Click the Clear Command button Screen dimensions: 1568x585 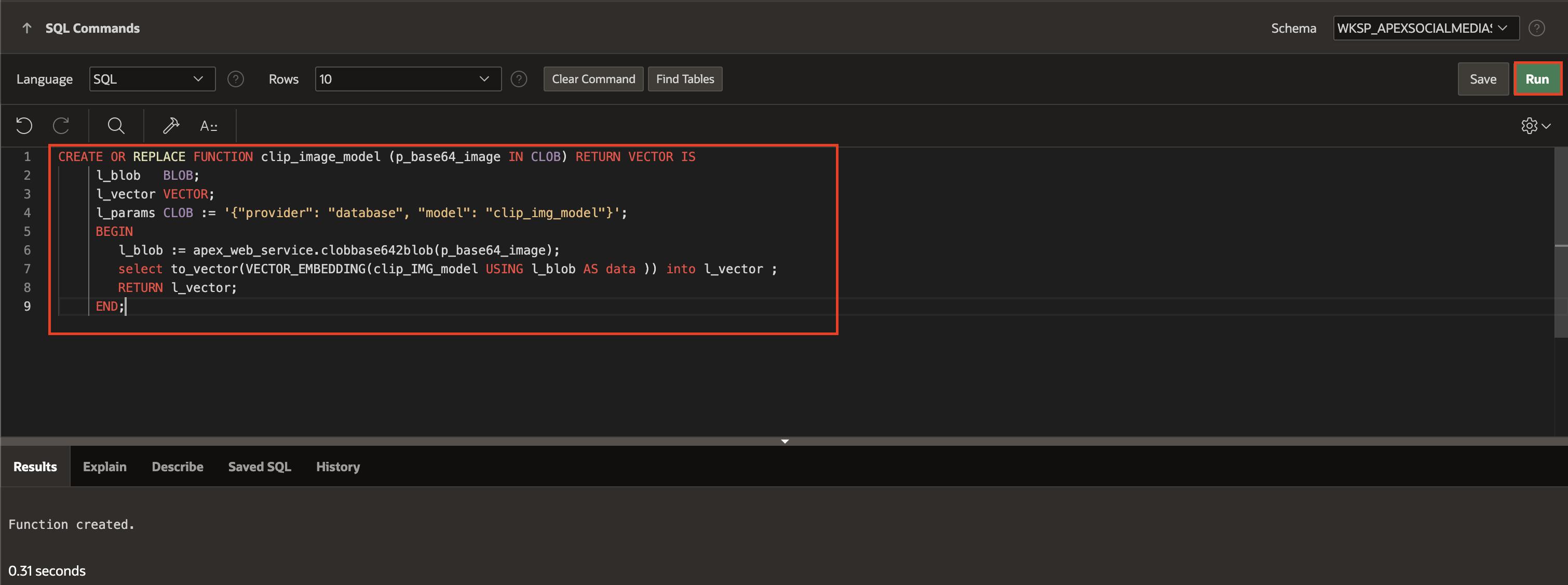593,79
